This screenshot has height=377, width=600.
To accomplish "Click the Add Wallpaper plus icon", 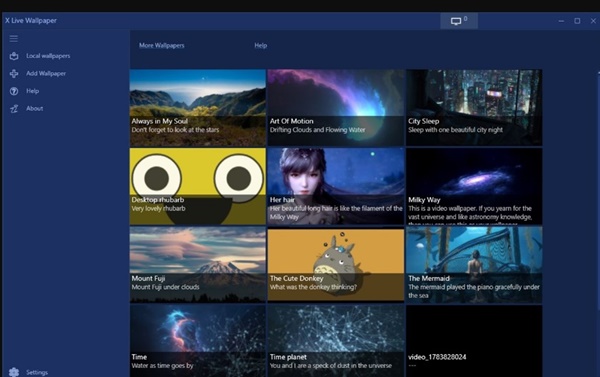I will 14,73.
